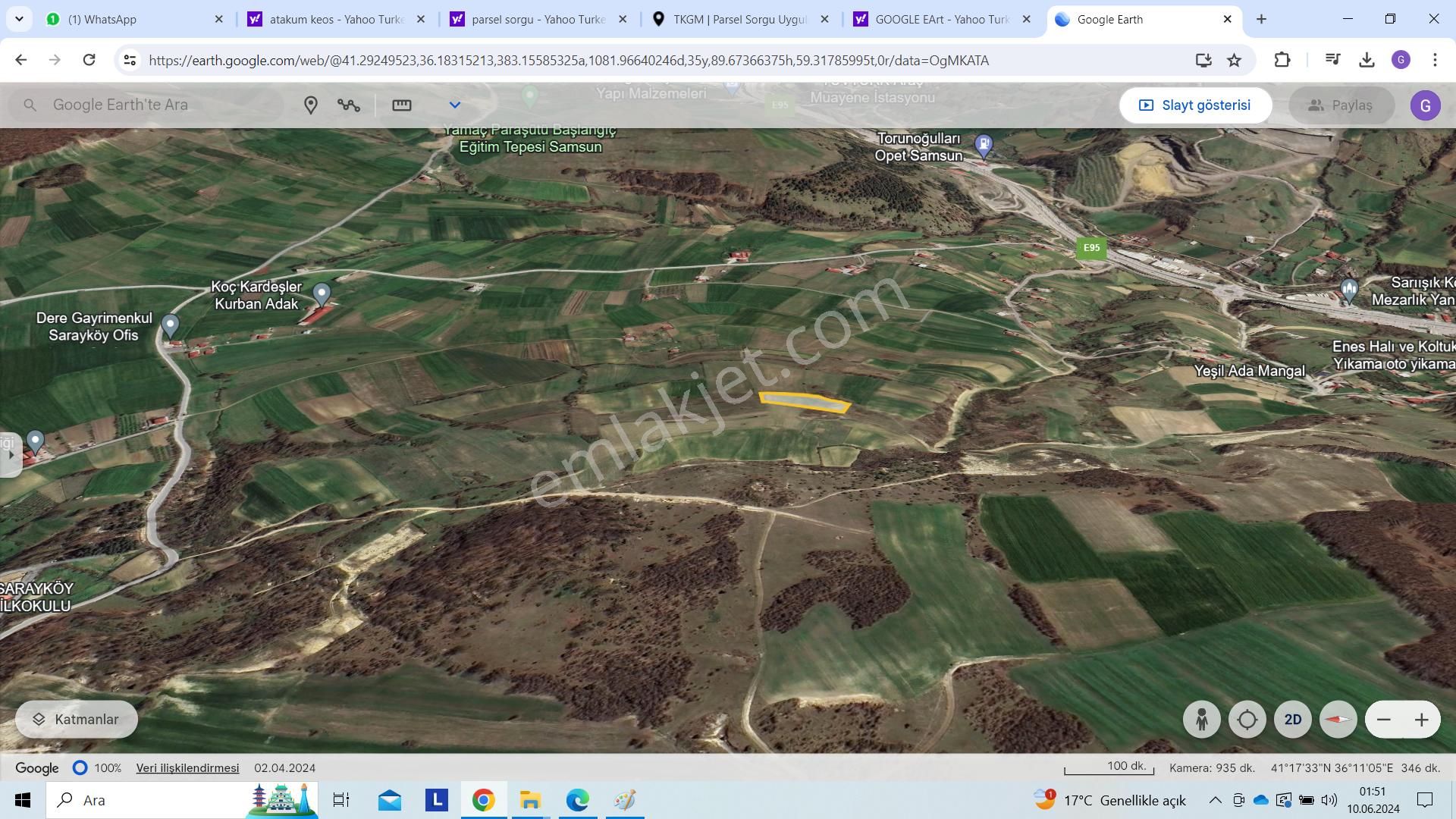Bookmark page with star icon
Screen dimensions: 1456x819
tap(1235, 60)
